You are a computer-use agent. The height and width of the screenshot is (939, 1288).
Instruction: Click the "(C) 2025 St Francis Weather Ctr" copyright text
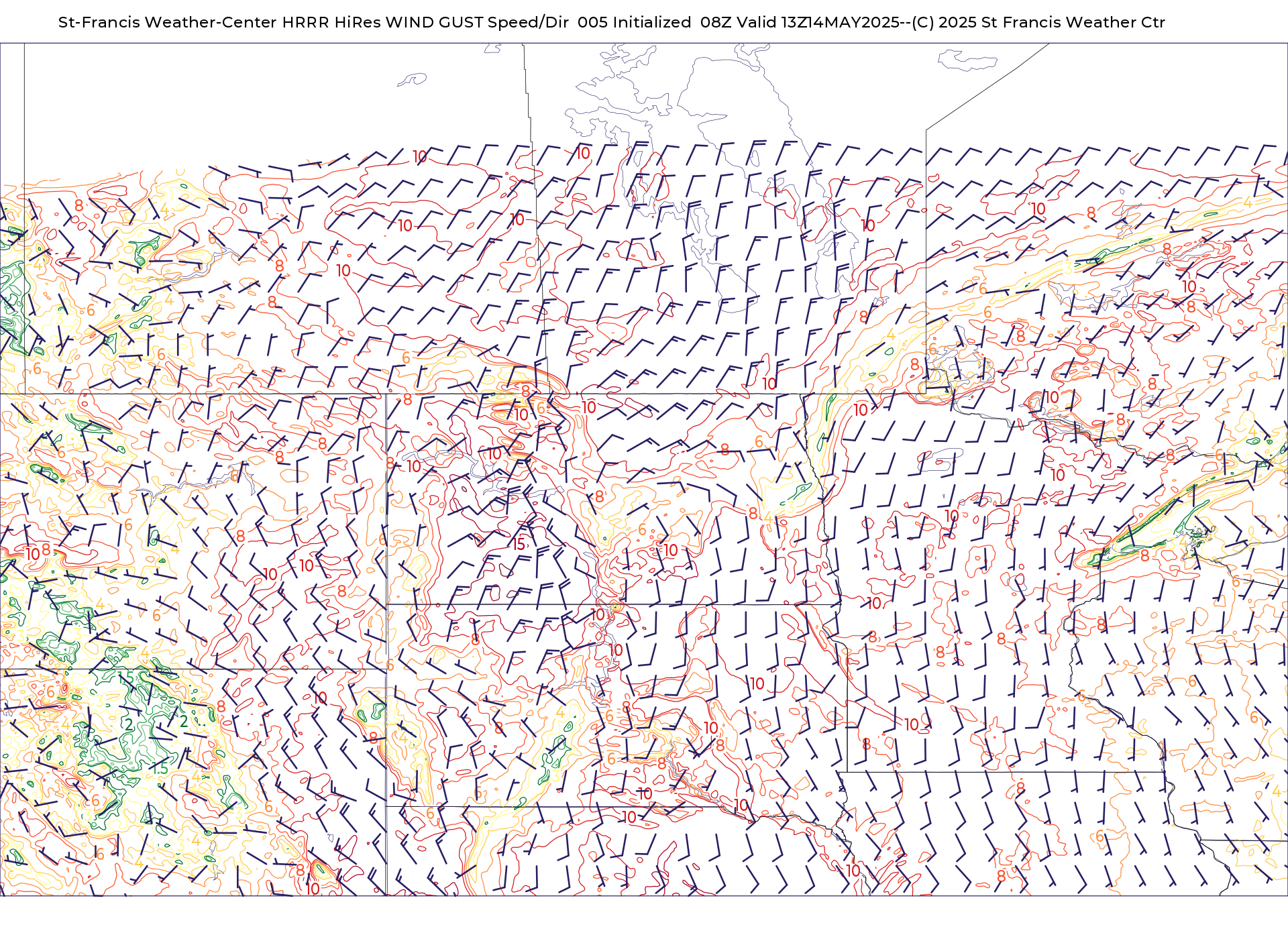tap(1038, 22)
